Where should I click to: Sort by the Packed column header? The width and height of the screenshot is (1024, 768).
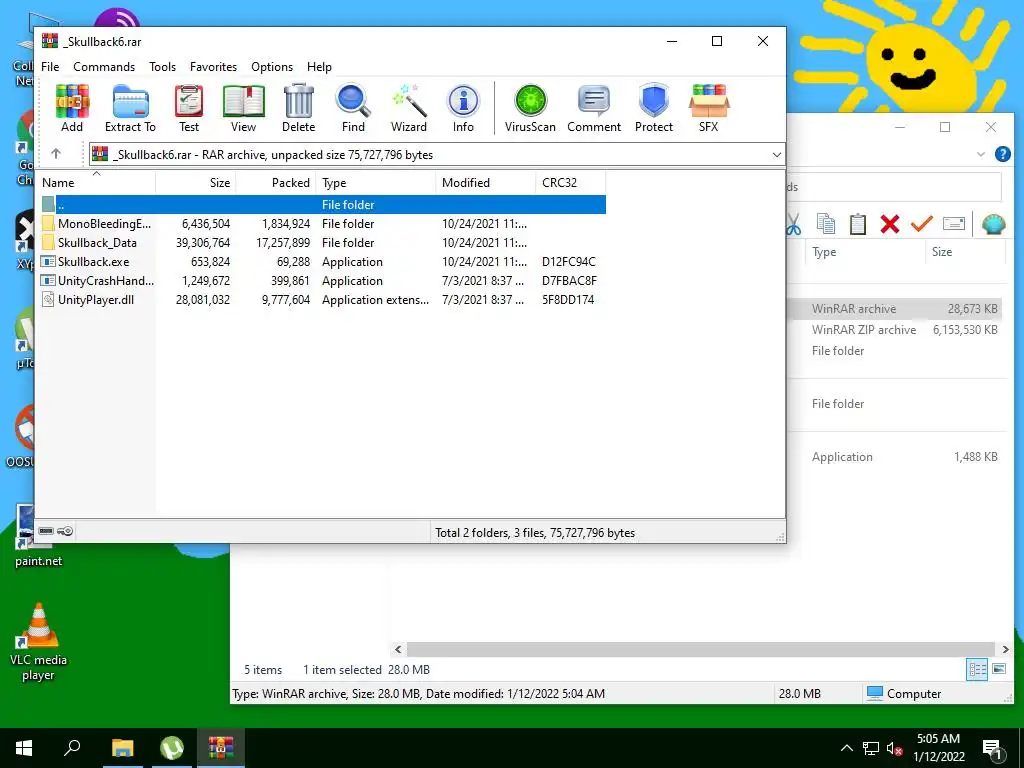(276, 183)
